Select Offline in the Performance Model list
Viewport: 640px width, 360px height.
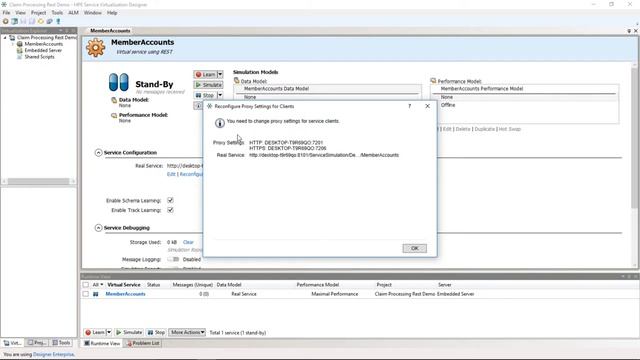click(x=448, y=105)
